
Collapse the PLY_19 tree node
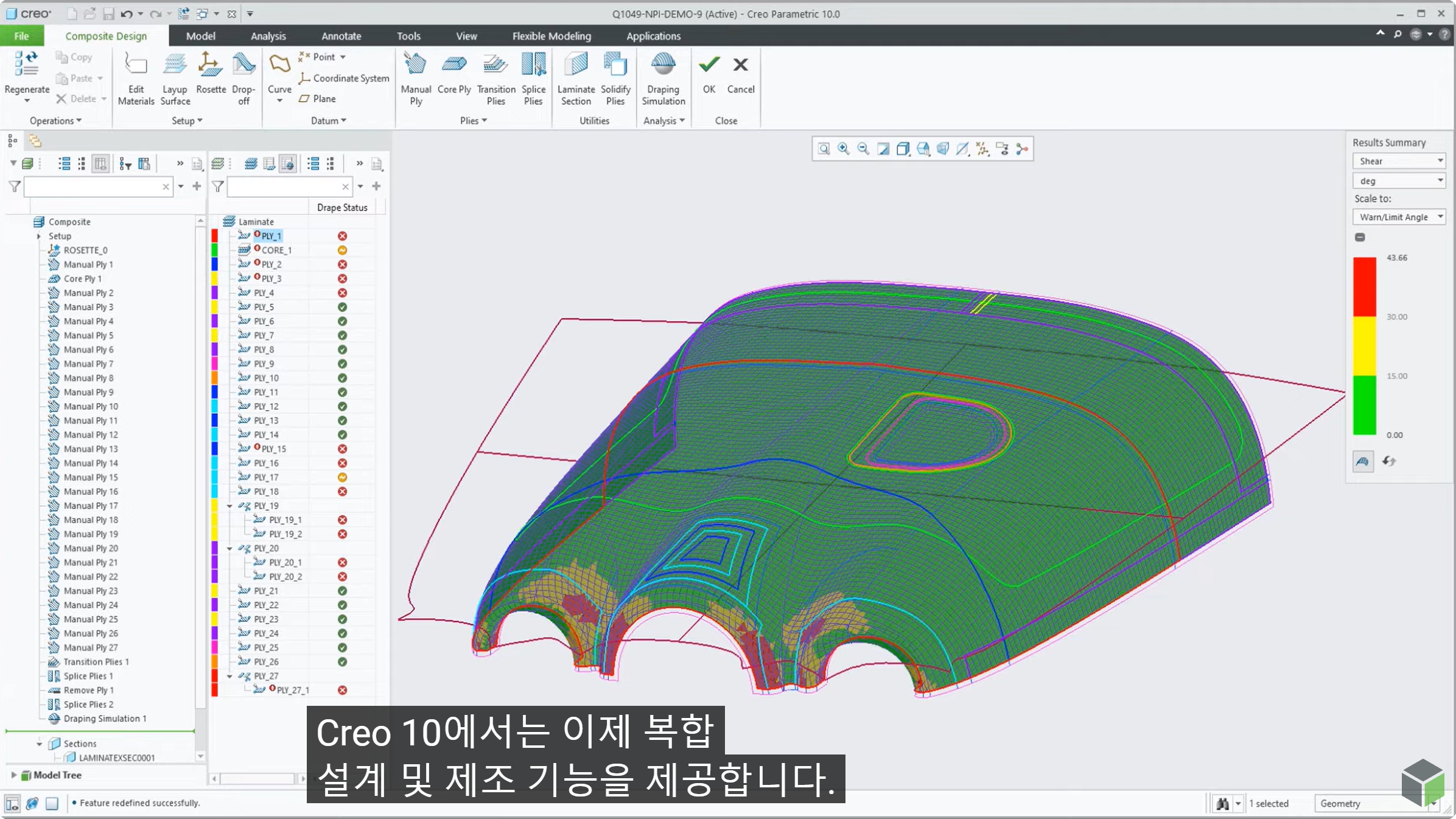(229, 506)
